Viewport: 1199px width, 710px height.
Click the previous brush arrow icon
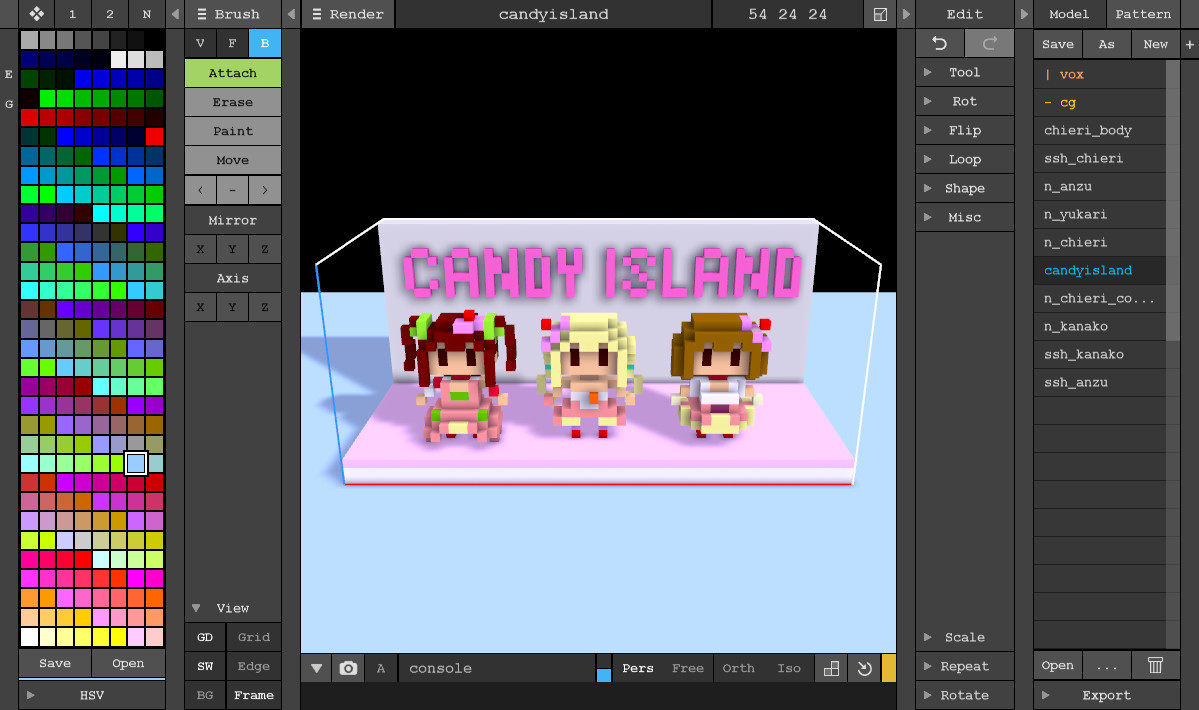(x=200, y=190)
